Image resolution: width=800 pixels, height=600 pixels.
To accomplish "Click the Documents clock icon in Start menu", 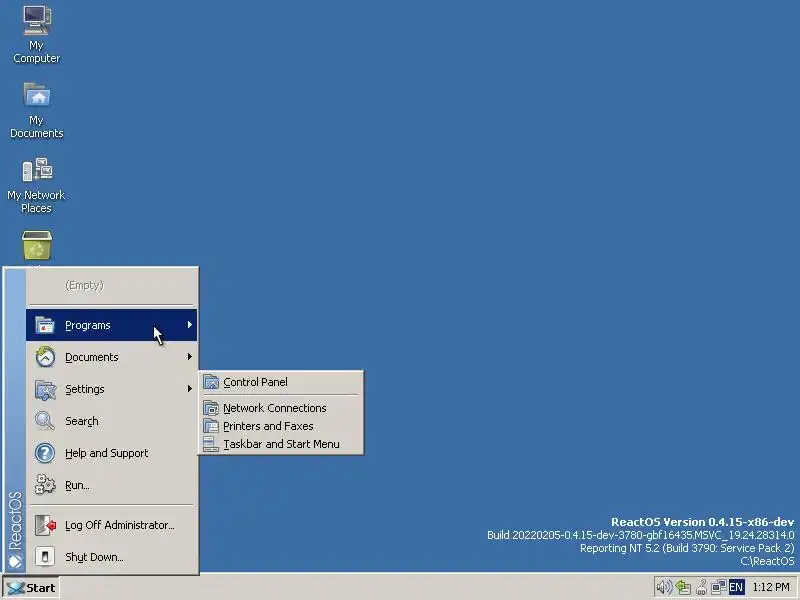I will point(45,357).
